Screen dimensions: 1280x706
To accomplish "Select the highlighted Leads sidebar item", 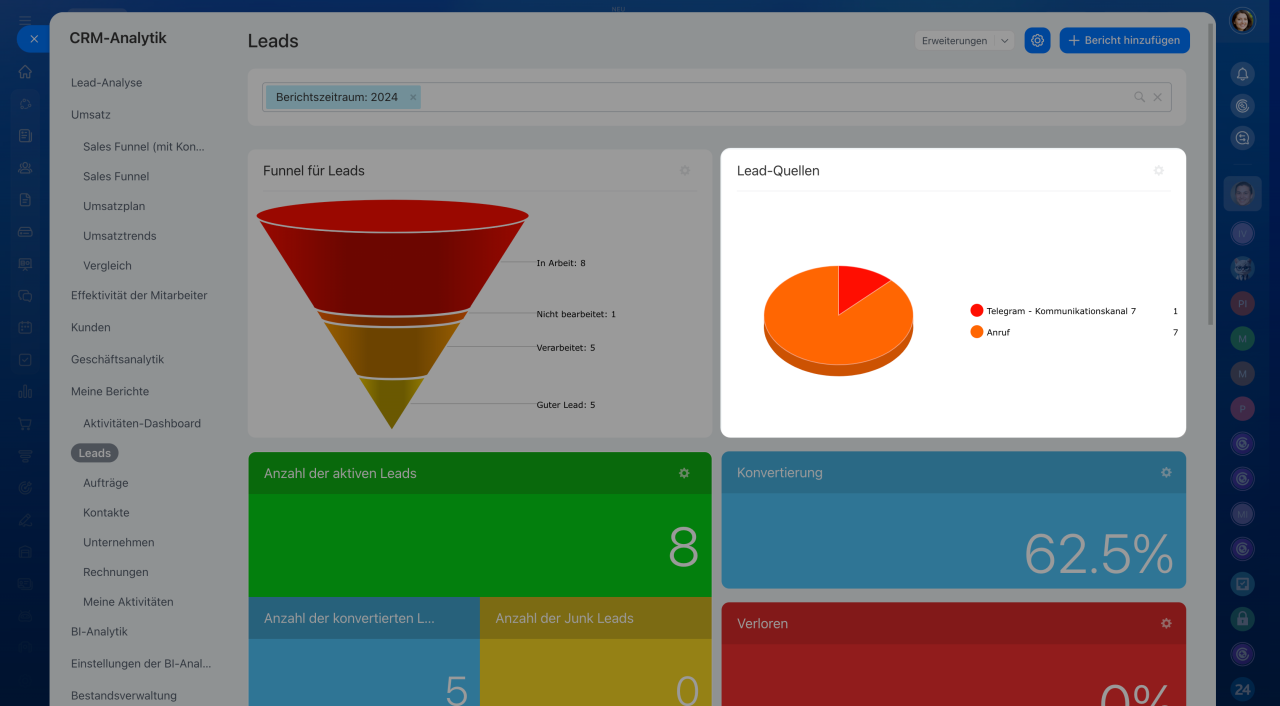I will pos(95,453).
